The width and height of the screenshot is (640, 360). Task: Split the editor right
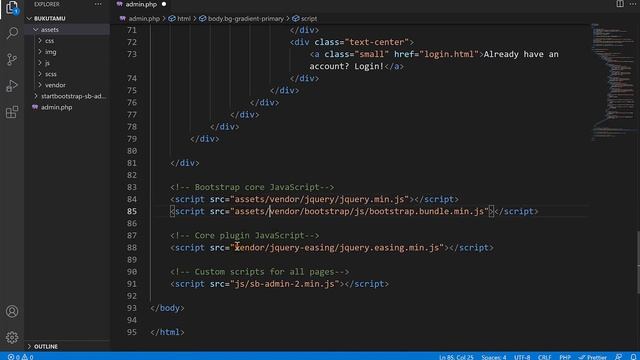620,4
